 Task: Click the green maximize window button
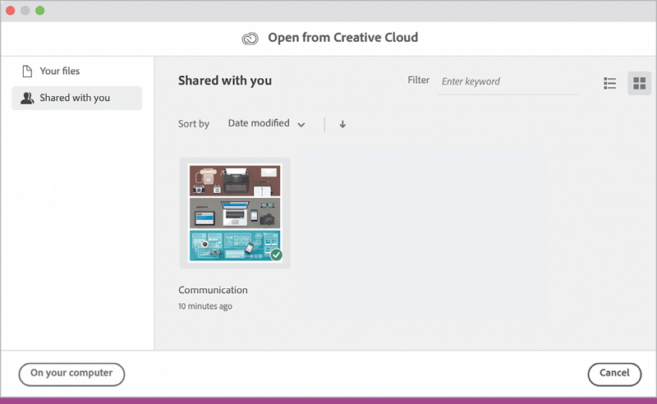[40, 10]
